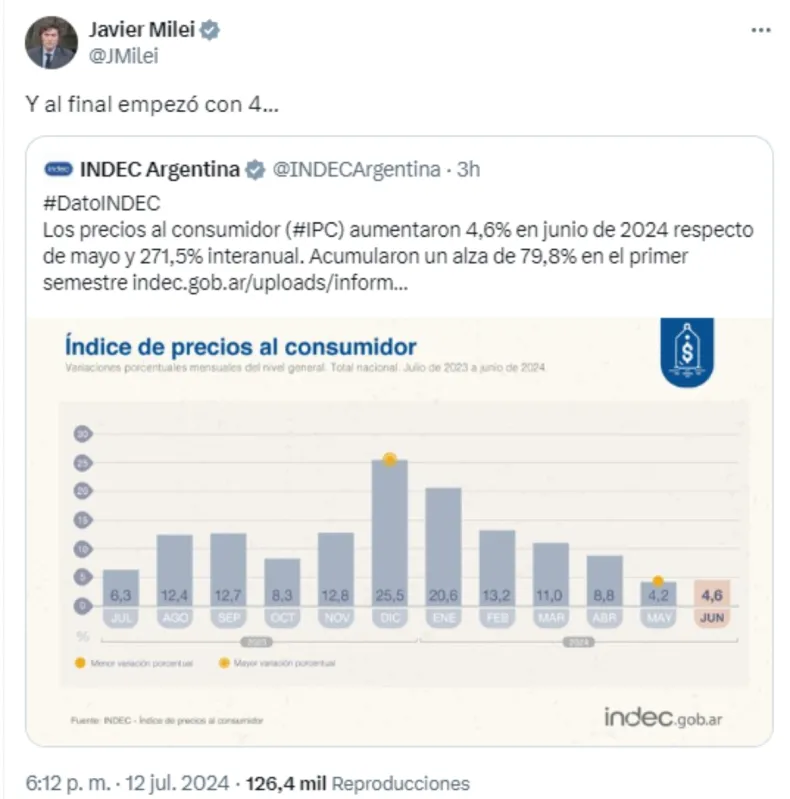This screenshot has height=799, width=790.
Task: Click the orange dot atop the DIC bar
Action: coord(390,459)
